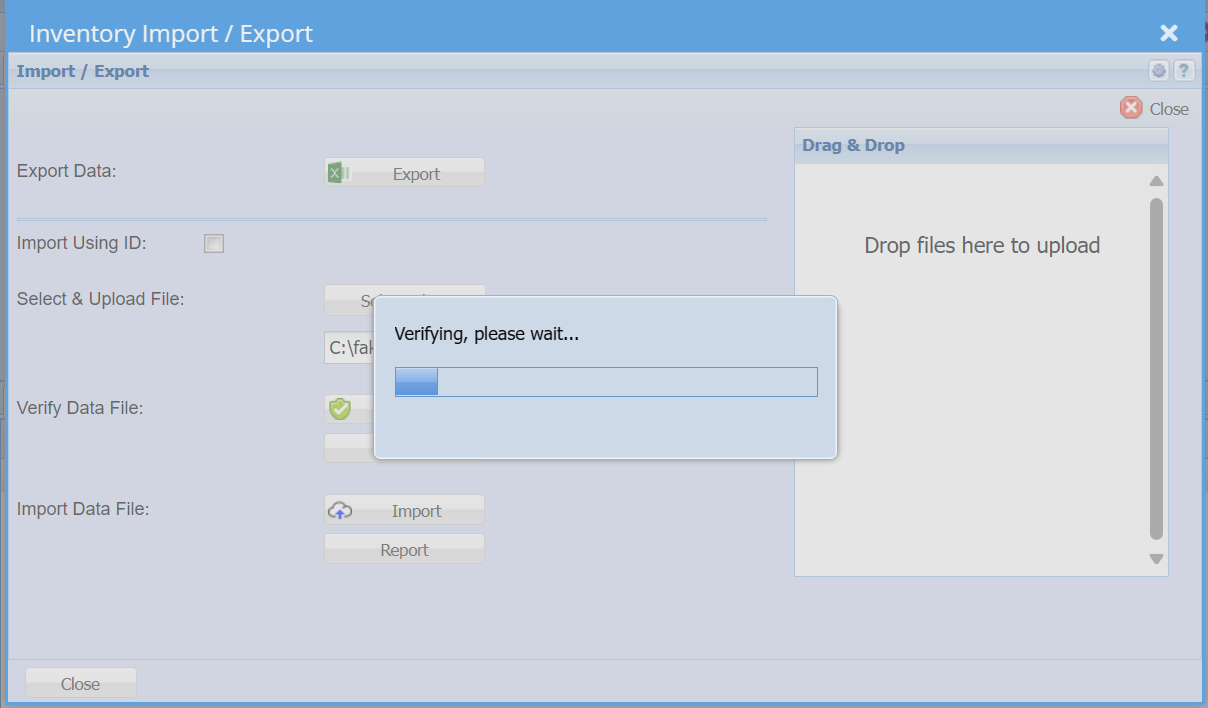Click the Drag & Drop scroll down arrow
This screenshot has width=1208, height=708.
[1156, 559]
